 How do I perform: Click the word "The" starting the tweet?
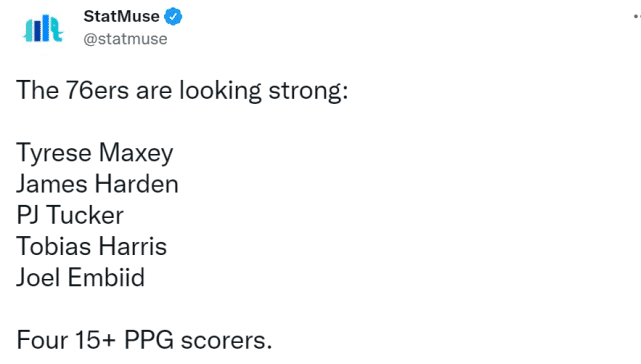[38, 90]
